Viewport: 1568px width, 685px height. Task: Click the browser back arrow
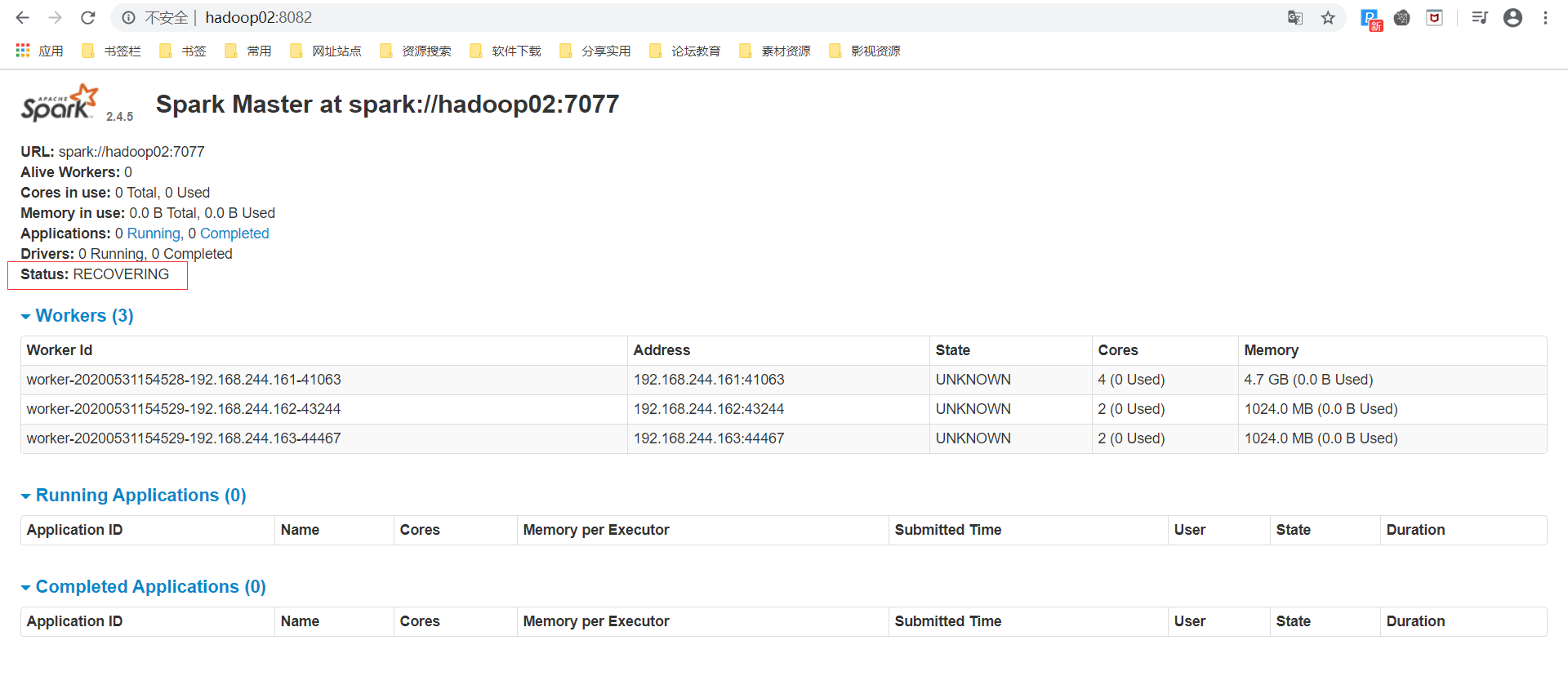(22, 17)
